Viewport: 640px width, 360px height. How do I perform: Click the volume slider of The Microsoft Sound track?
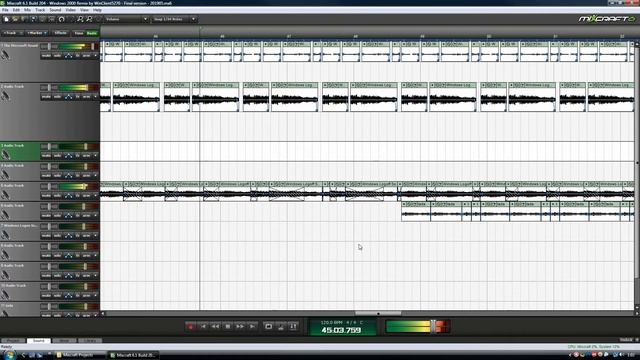(93, 47)
